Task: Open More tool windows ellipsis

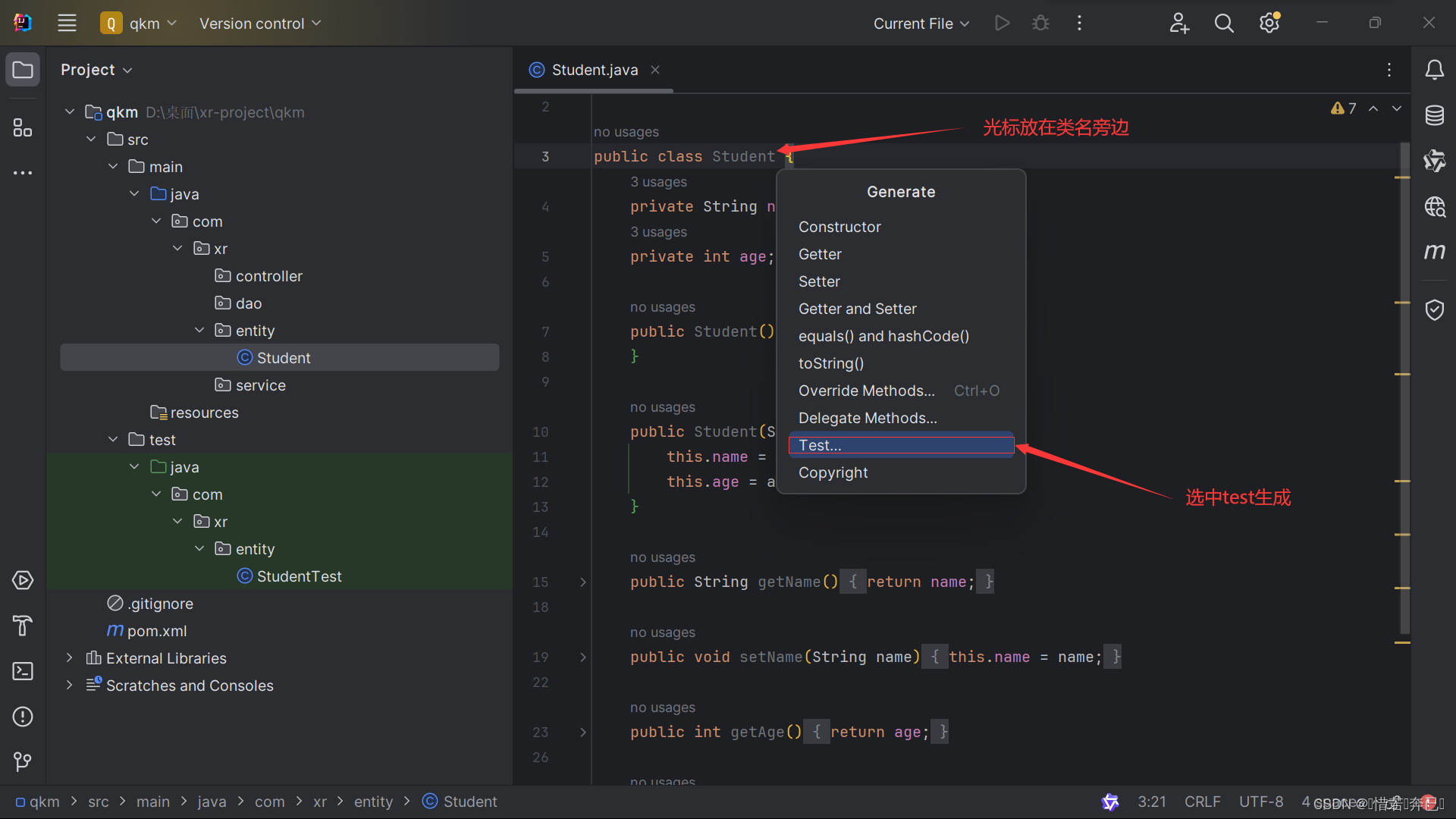Action: [23, 173]
